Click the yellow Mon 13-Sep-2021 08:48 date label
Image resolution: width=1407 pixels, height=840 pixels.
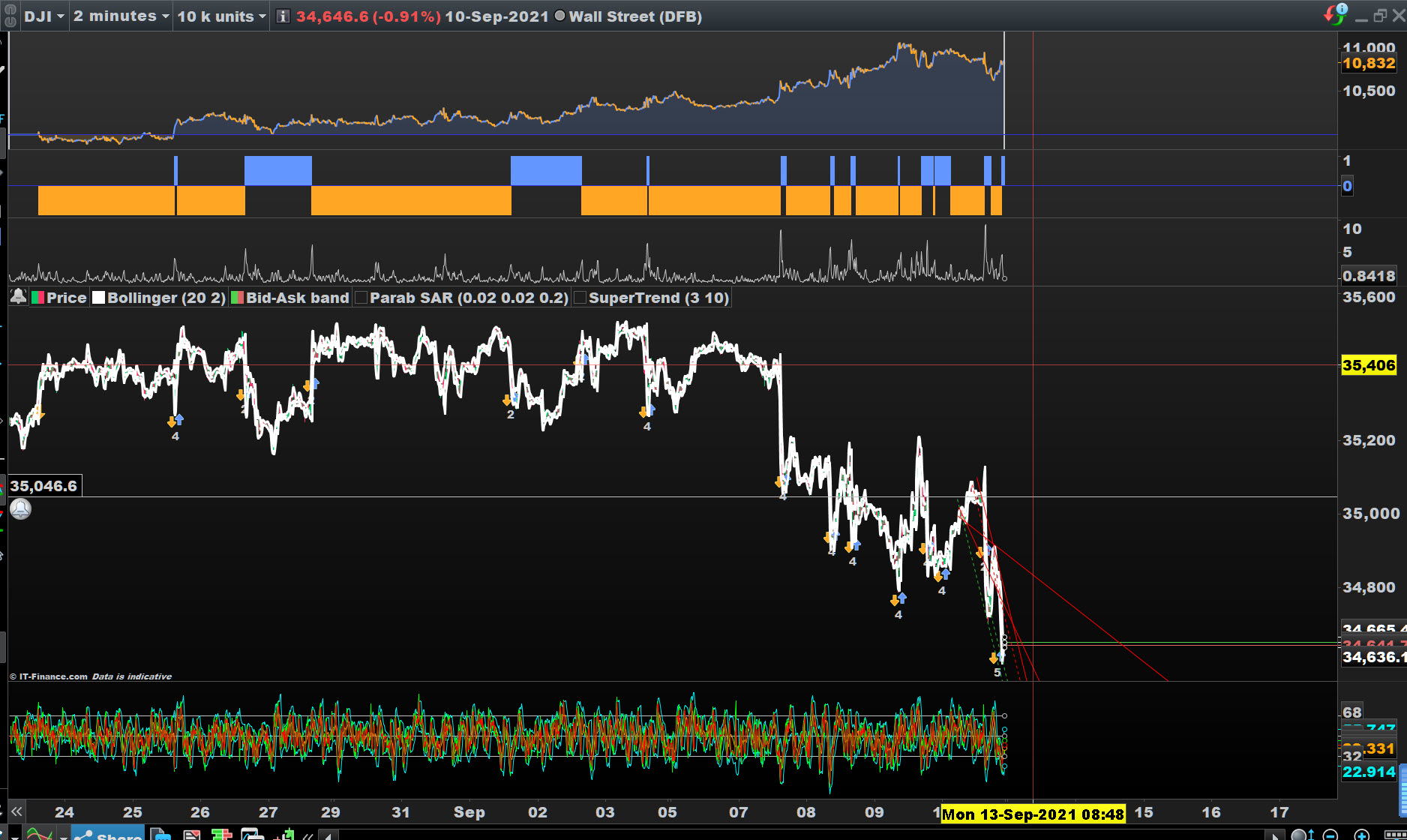[x=1033, y=814]
